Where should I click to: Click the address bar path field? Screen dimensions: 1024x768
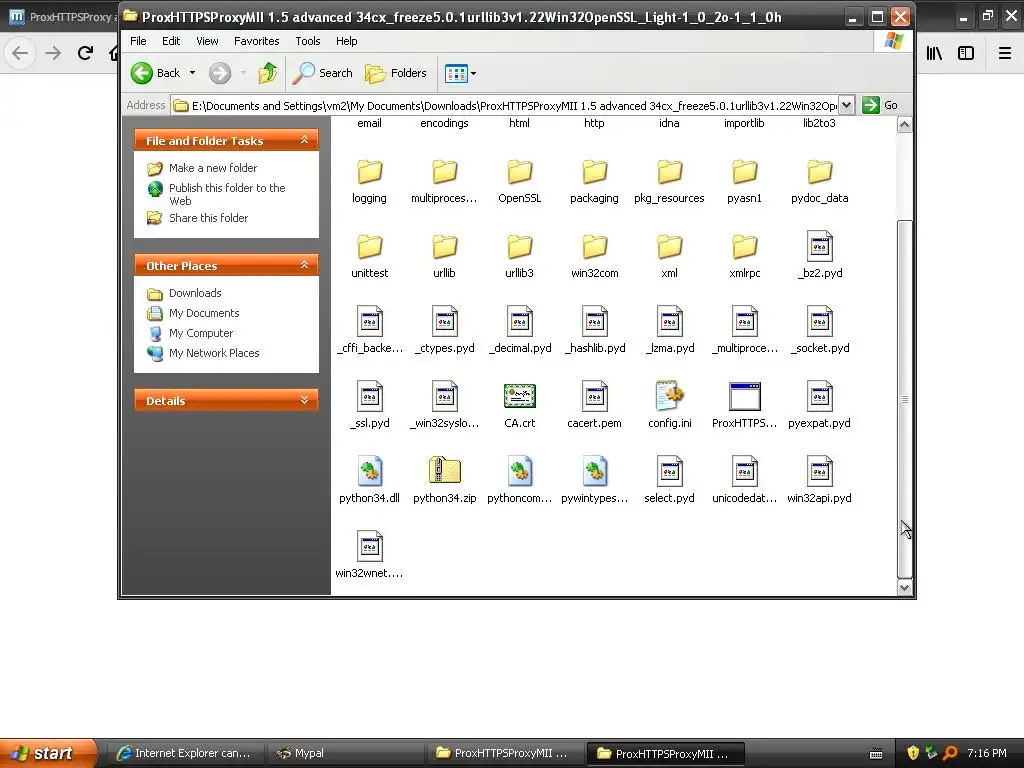point(504,105)
